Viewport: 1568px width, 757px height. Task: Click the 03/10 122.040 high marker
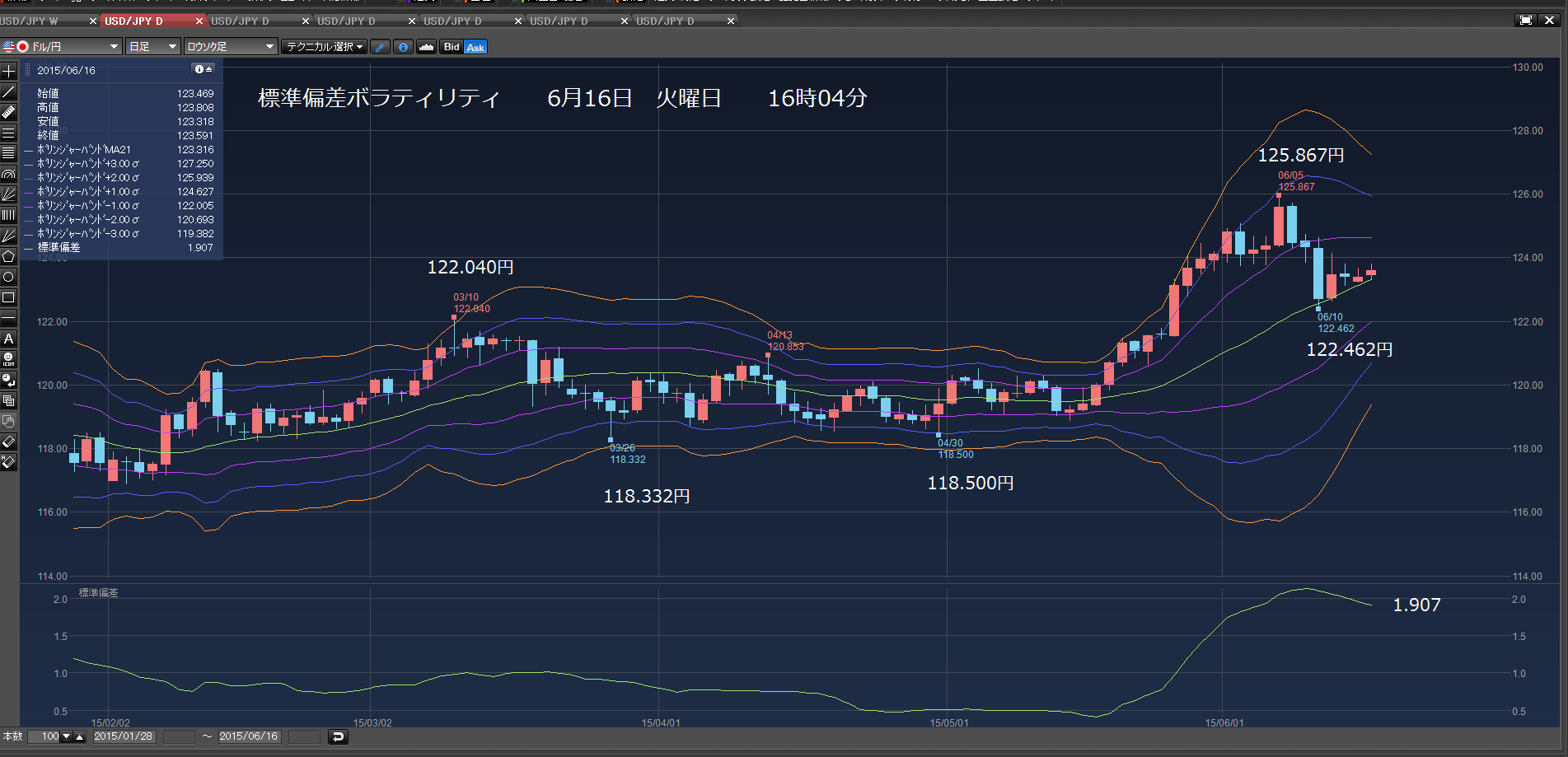point(471,303)
